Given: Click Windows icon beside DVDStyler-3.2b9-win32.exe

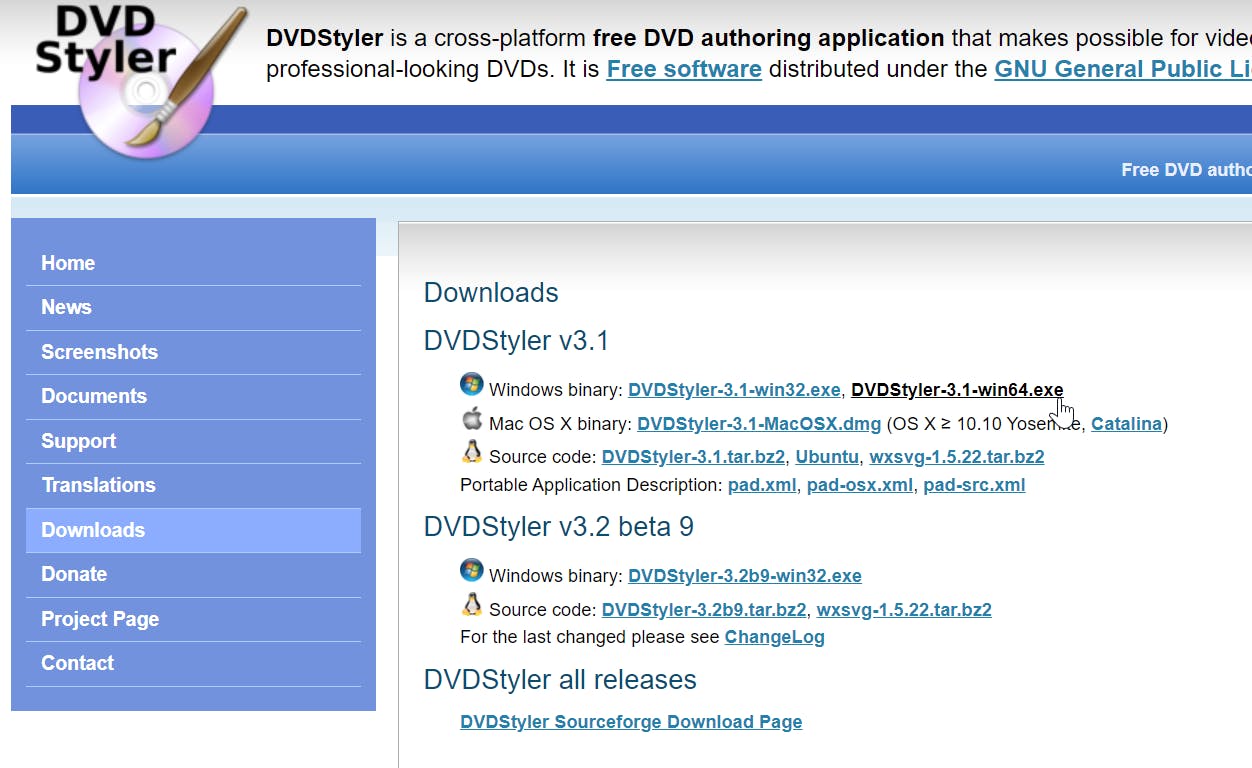Looking at the screenshot, I should click(x=471, y=571).
